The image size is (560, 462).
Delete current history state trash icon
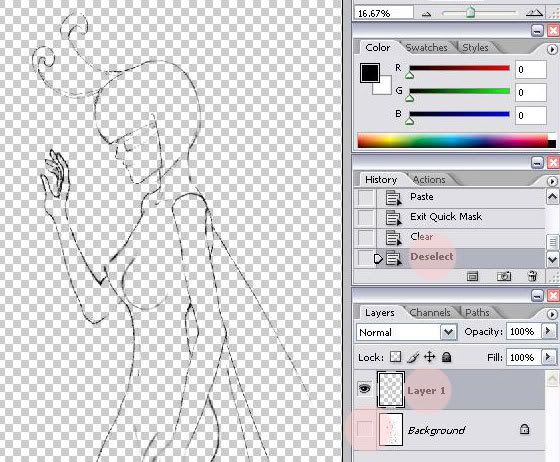532,276
